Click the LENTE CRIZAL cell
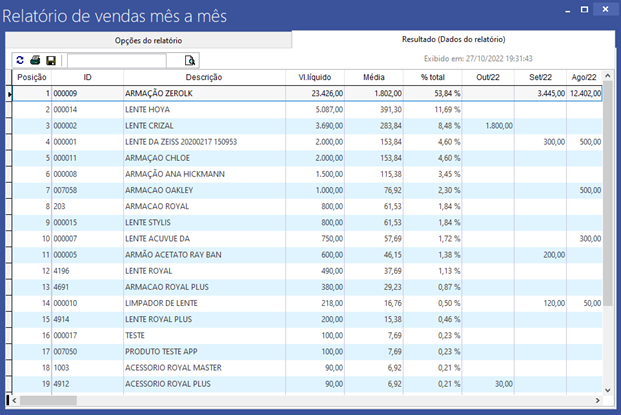The height and width of the screenshot is (415, 621). click(x=204, y=126)
